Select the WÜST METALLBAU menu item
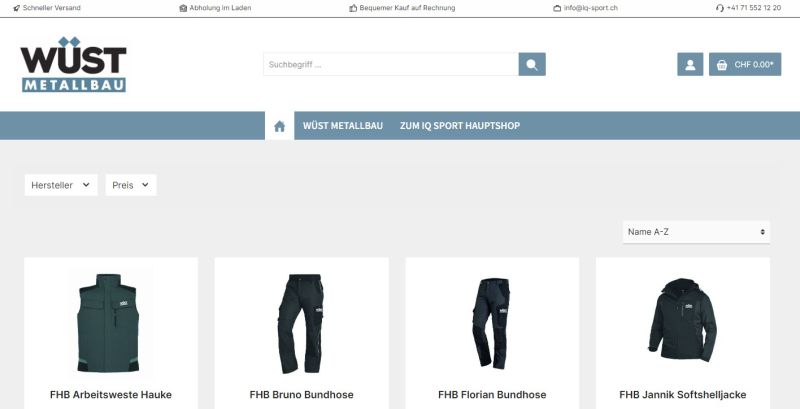Viewport: 800px width, 409px height. click(x=343, y=126)
